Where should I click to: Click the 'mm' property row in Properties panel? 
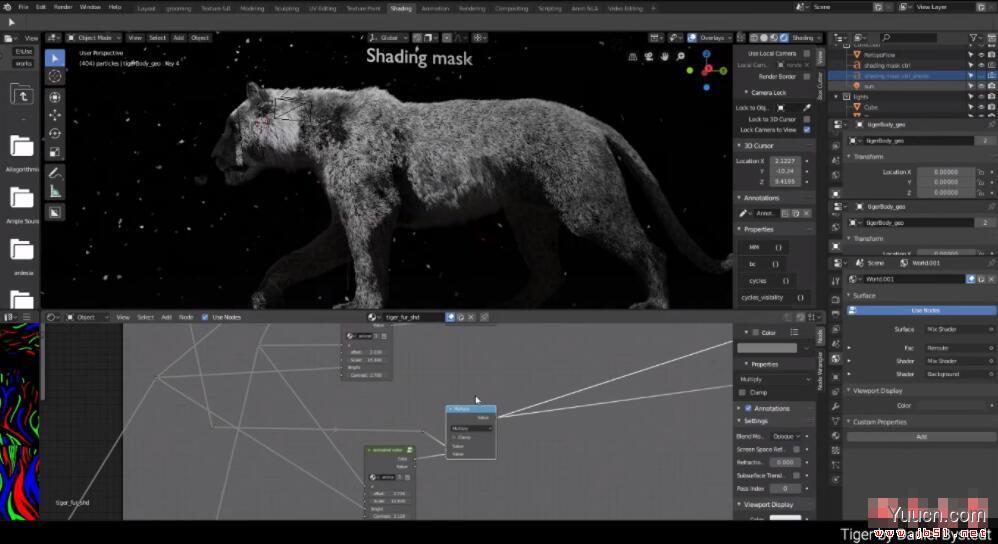(x=766, y=247)
